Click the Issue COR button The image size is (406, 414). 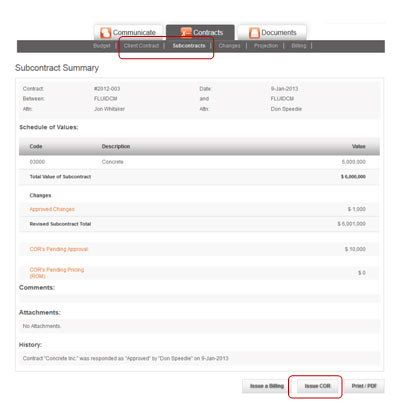click(317, 386)
